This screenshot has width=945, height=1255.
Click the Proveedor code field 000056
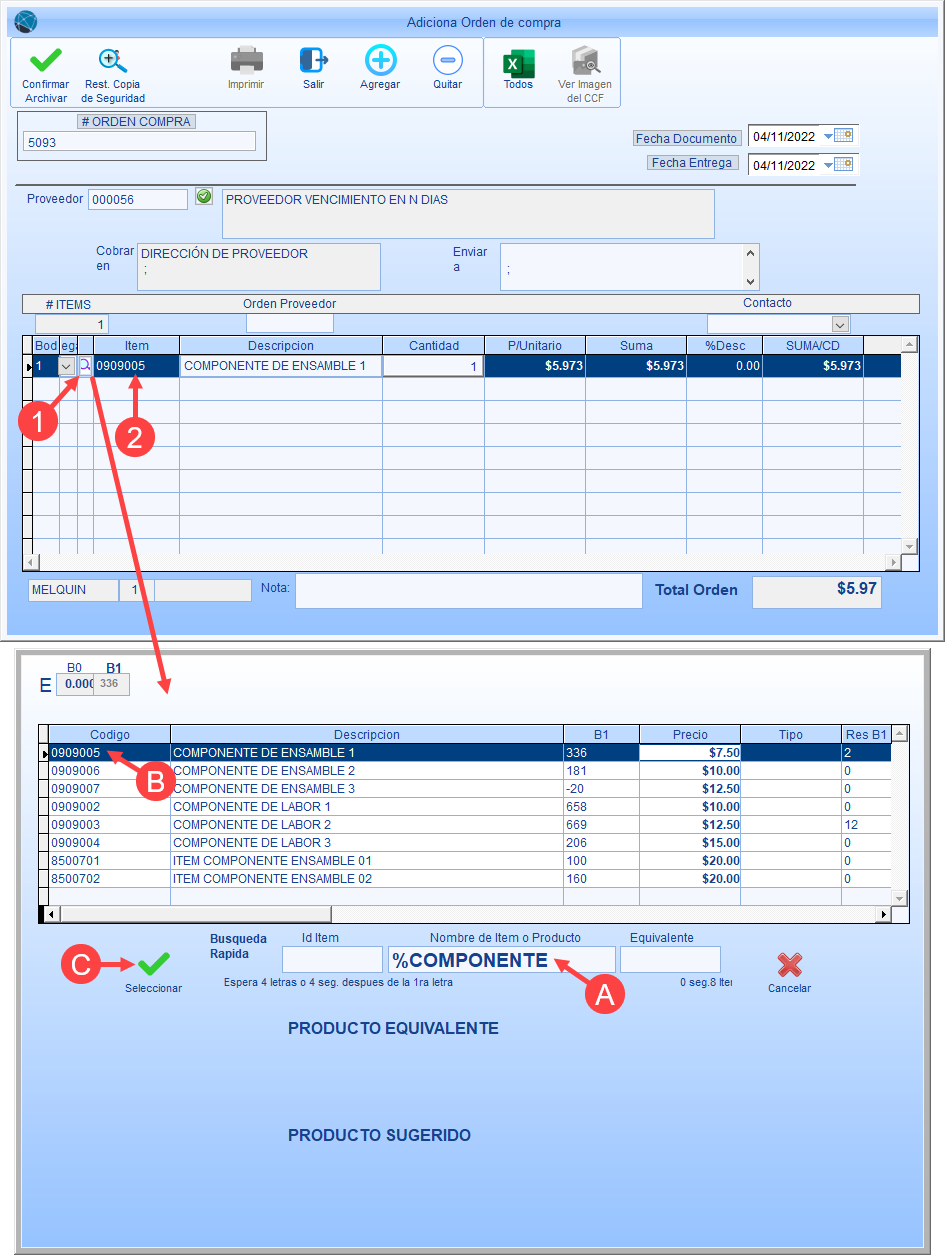138,199
